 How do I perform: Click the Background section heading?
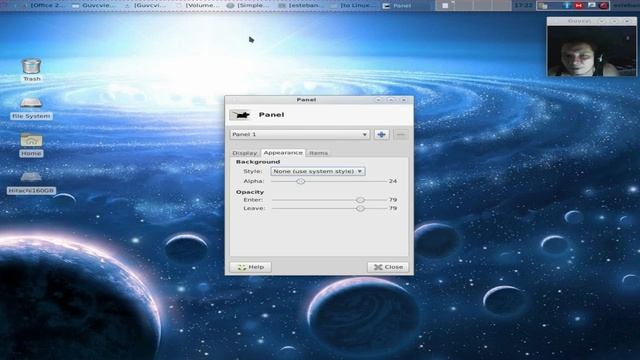pos(258,162)
